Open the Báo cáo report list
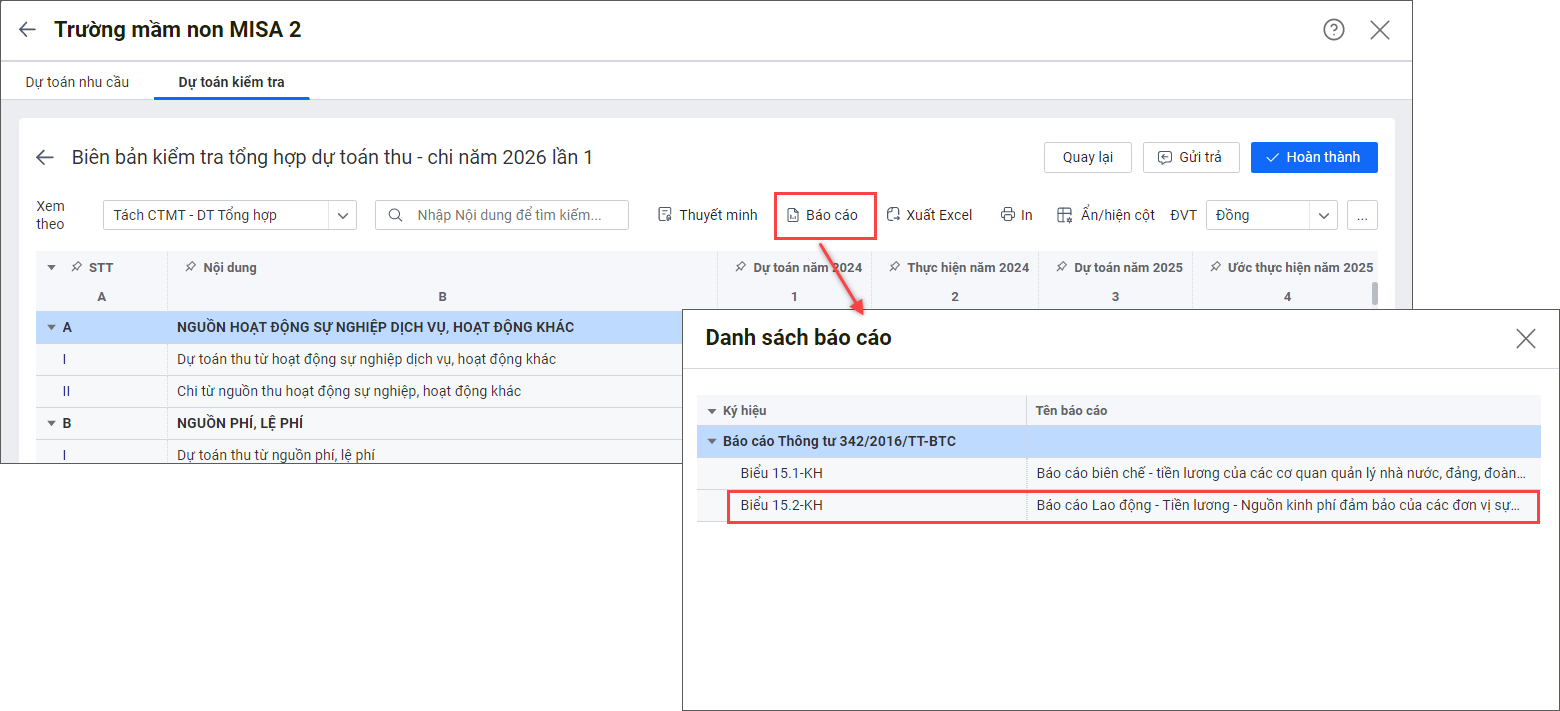 [x=822, y=215]
